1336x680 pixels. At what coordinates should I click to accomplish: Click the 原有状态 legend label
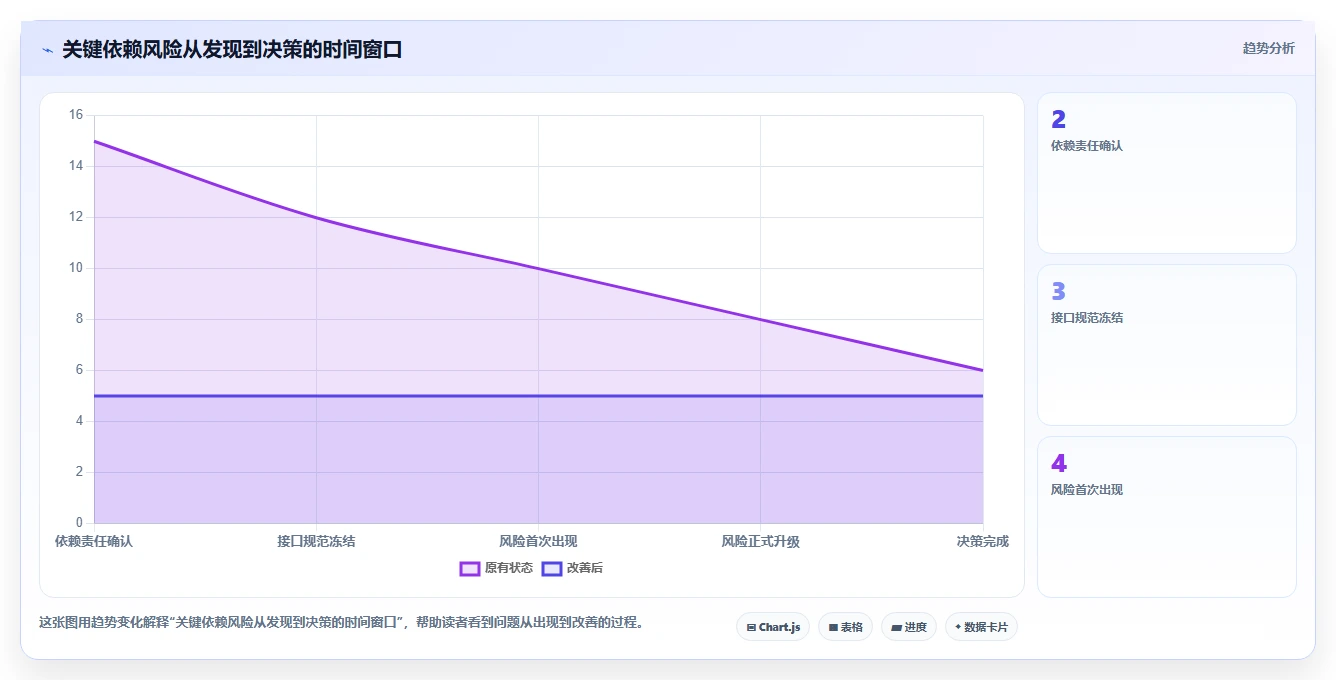(509, 568)
